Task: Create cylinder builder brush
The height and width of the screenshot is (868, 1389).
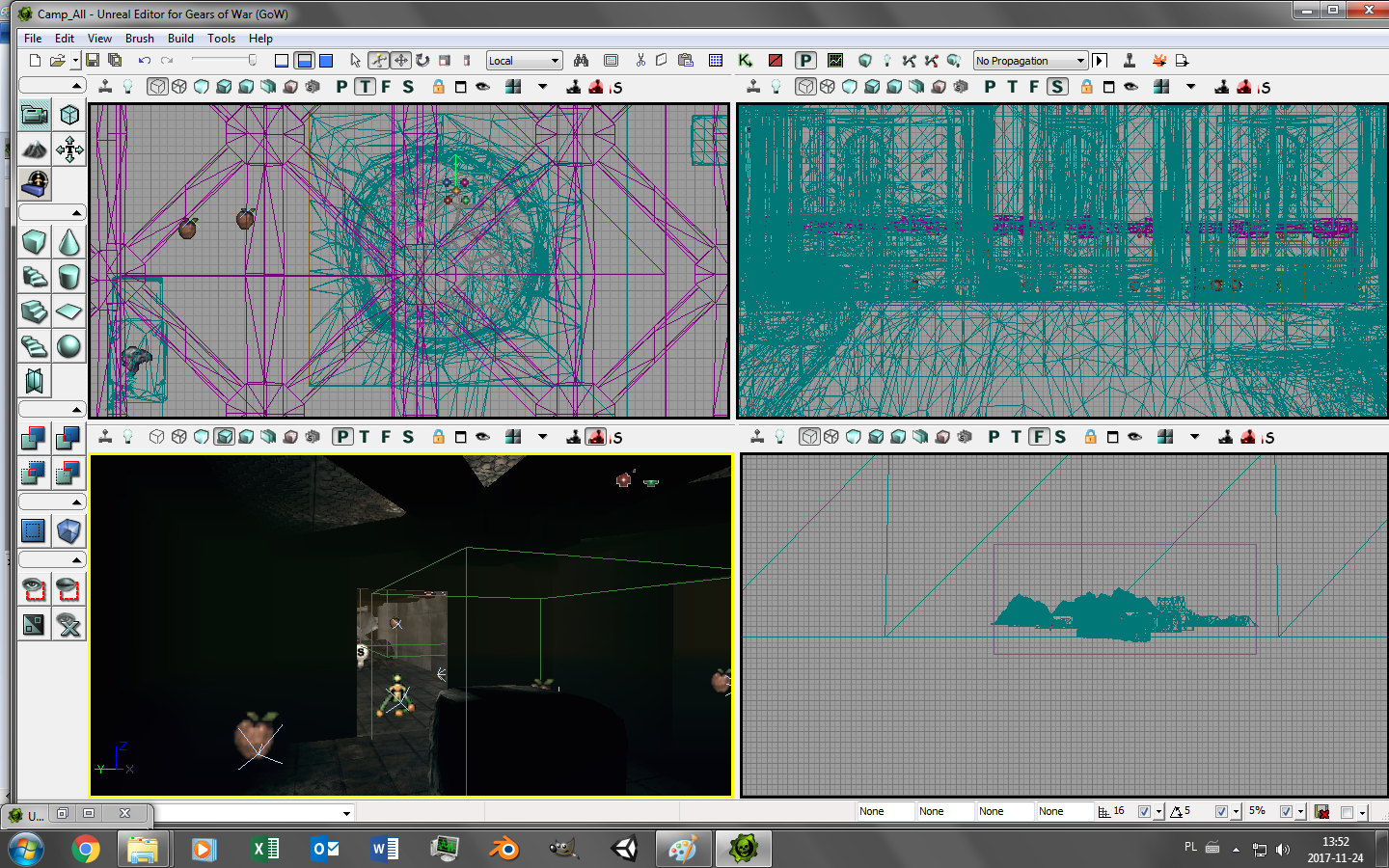Action: 69,277
